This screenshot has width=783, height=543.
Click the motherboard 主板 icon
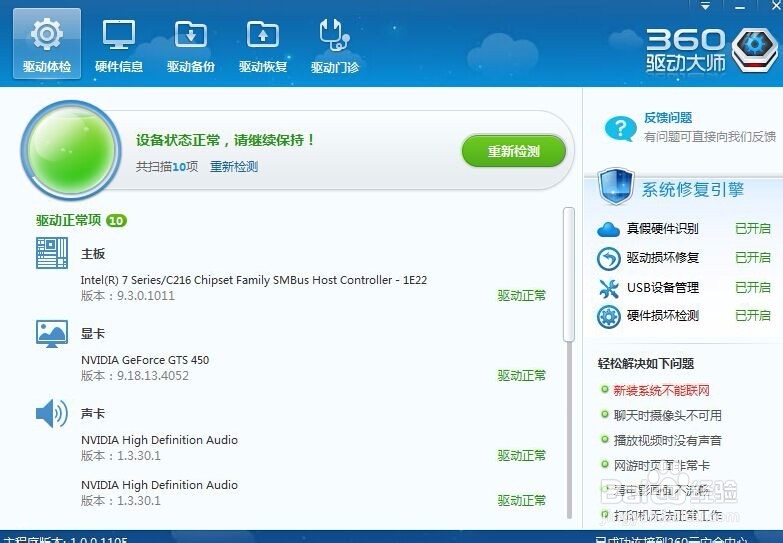pyautogui.click(x=52, y=253)
